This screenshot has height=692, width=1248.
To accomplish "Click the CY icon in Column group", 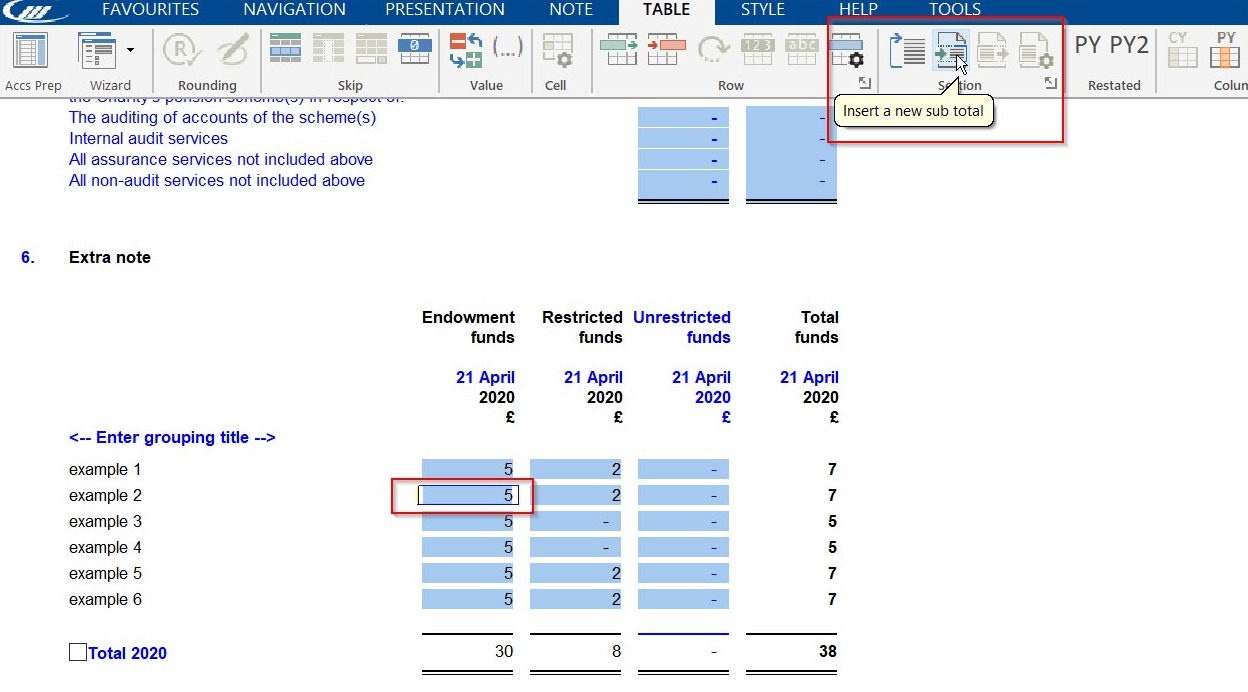I will [x=1183, y=48].
